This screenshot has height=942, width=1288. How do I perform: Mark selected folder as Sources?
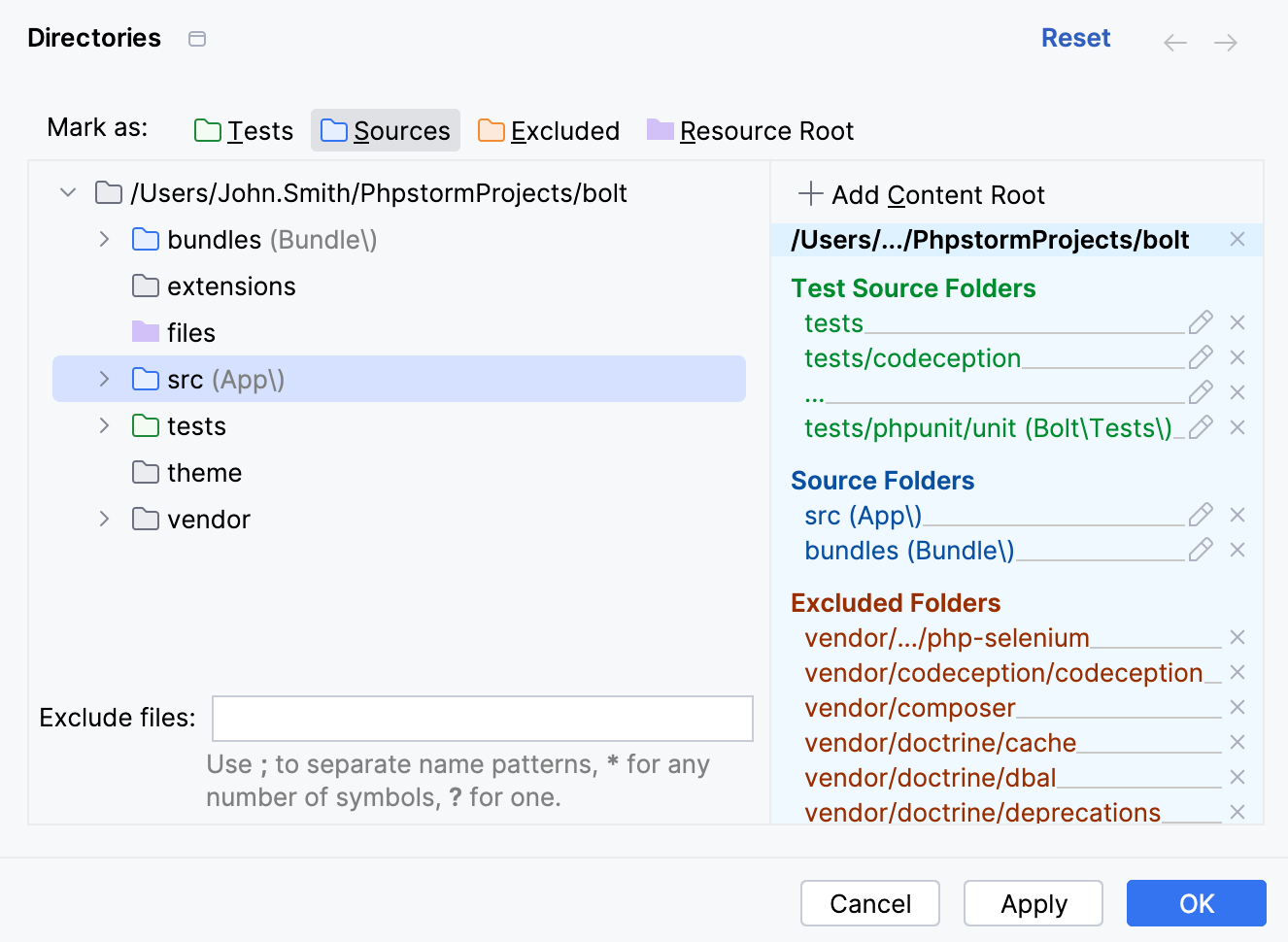tap(385, 129)
